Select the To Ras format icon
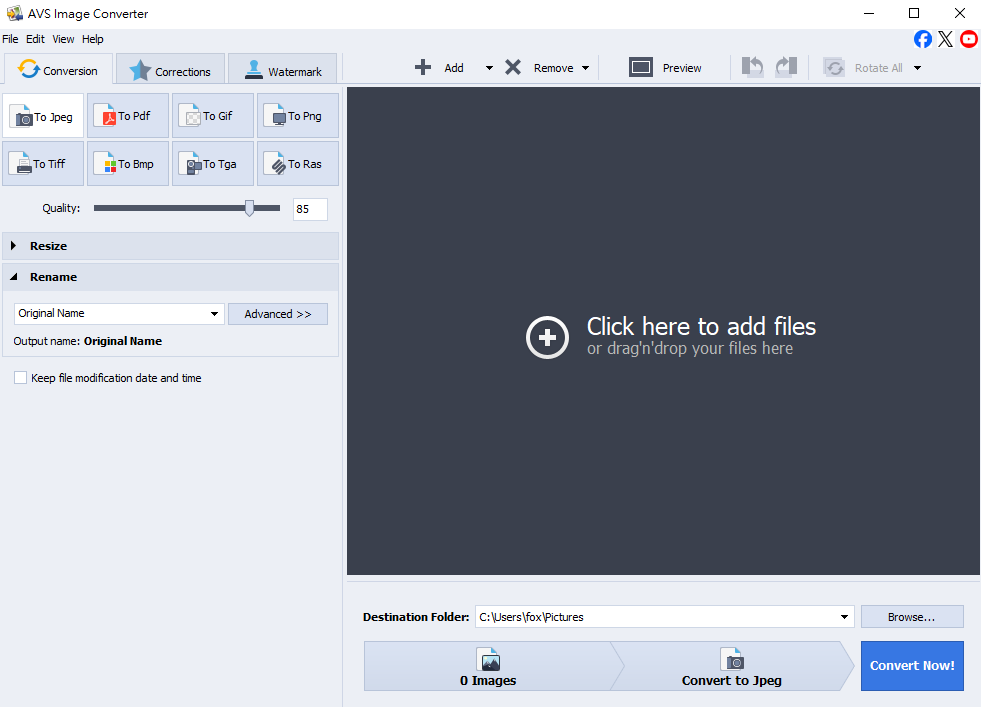The height and width of the screenshot is (707, 981). click(x=297, y=164)
